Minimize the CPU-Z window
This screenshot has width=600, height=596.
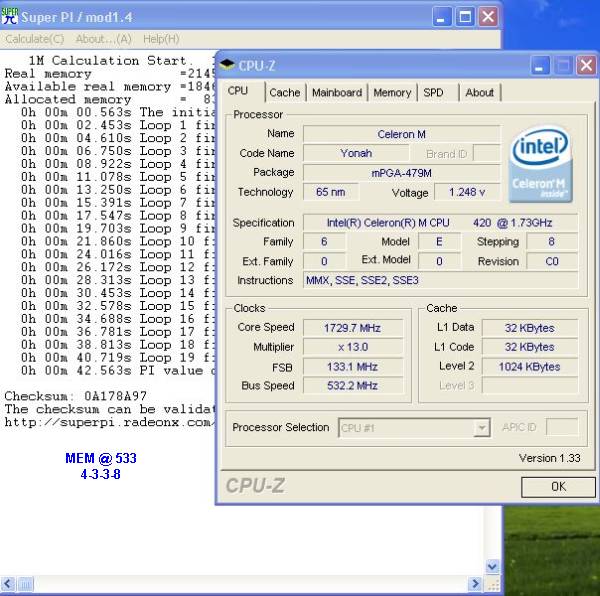coord(540,65)
